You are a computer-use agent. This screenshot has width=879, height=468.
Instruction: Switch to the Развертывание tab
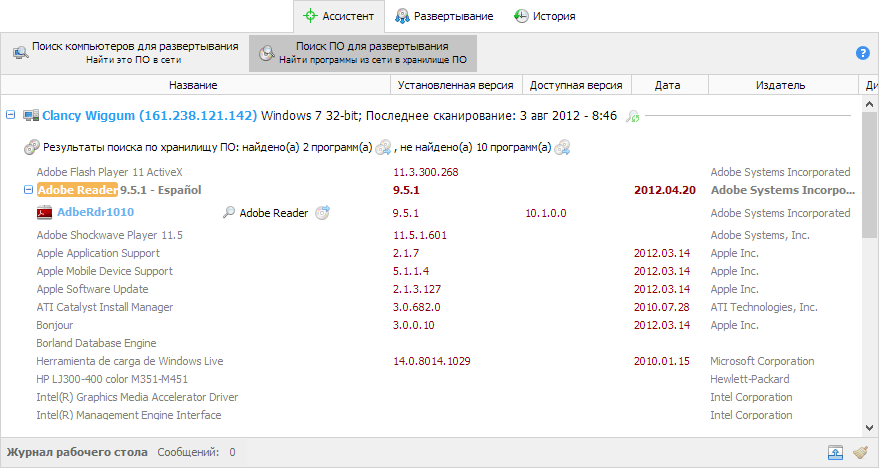coord(443,16)
